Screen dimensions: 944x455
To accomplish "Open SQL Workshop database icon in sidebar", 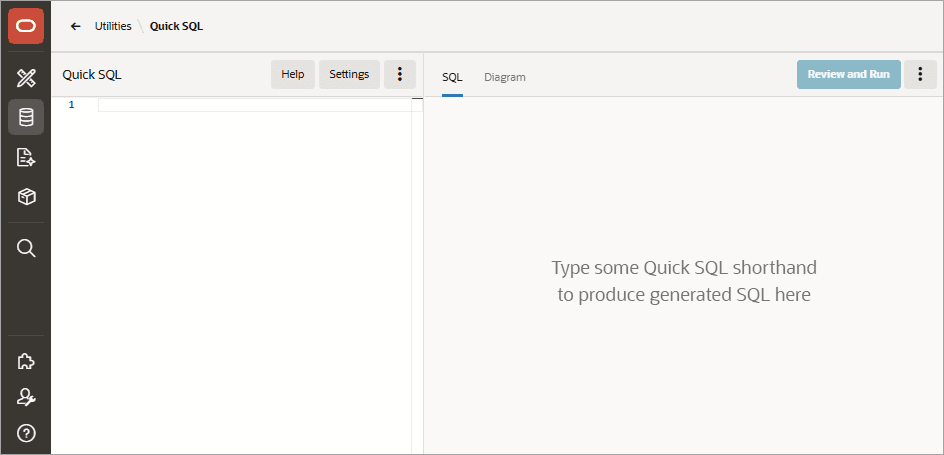I will (26, 117).
